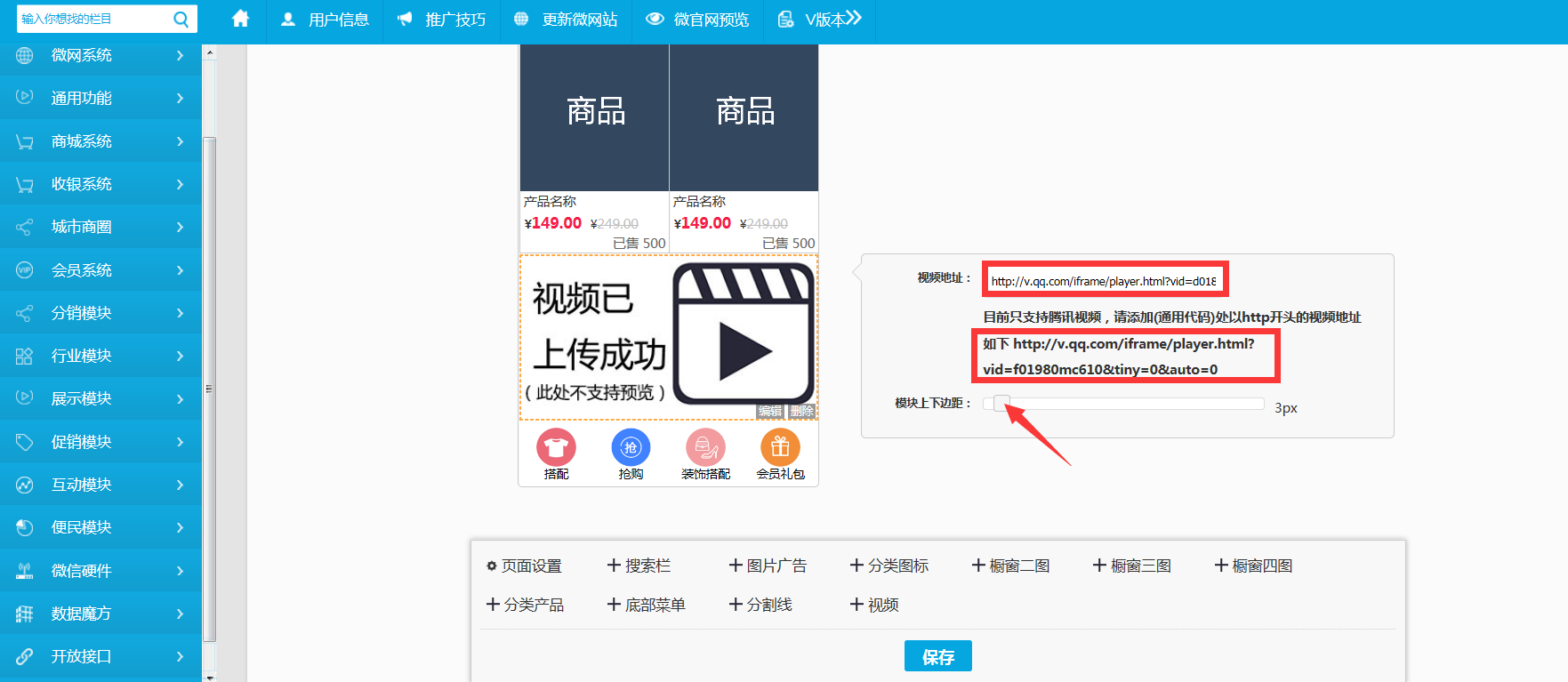Click the 模块上下边距 slider handle
Screen dimensions: 1568x682
click(x=1001, y=404)
